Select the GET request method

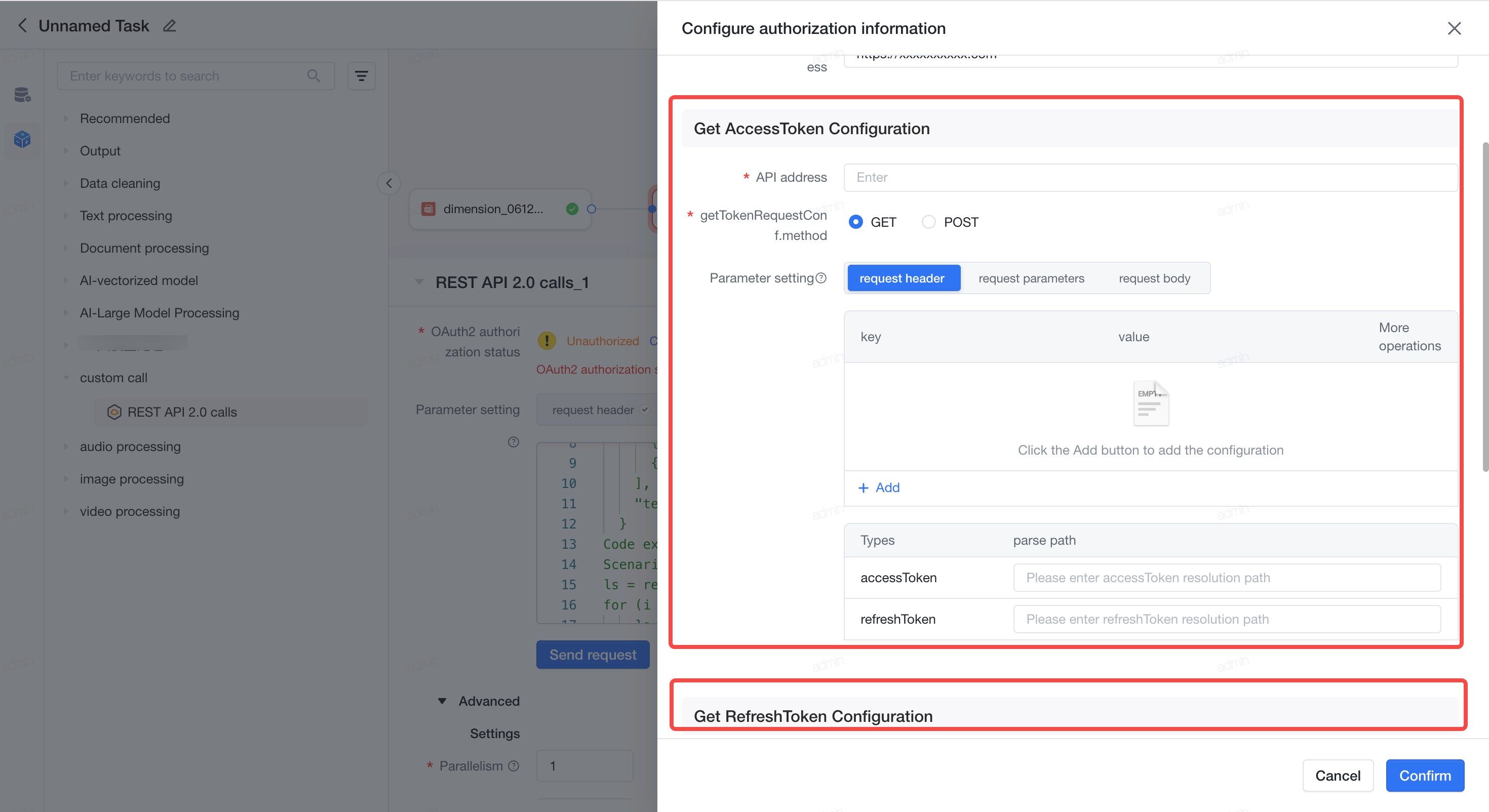[856, 222]
